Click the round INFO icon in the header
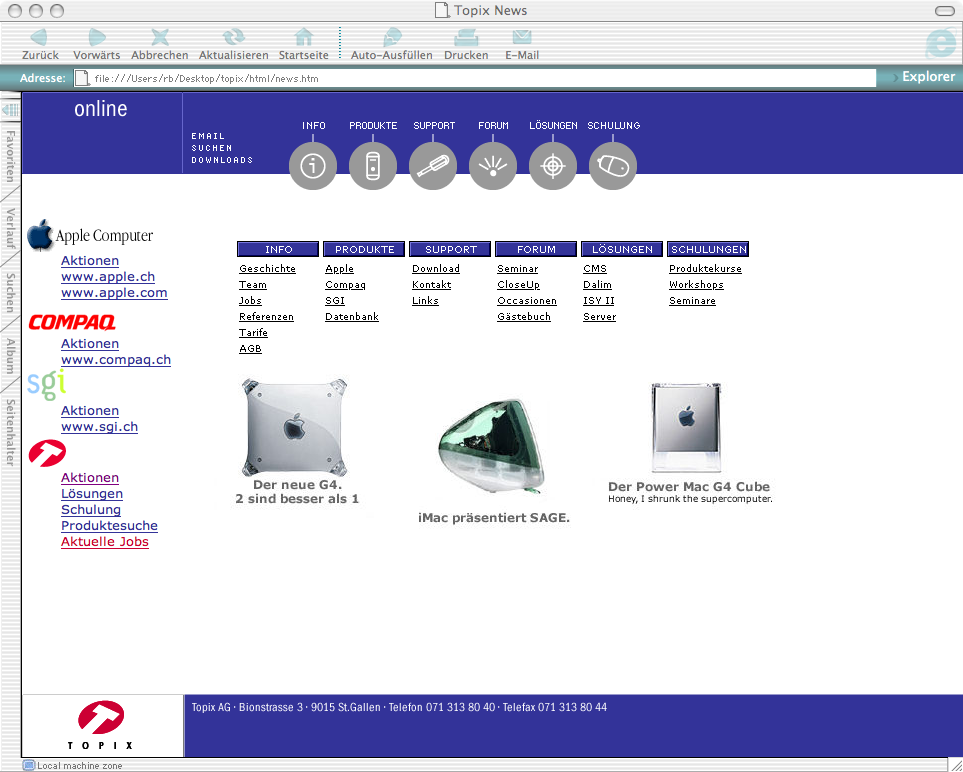Viewport: 963px width, 772px height. pos(313,166)
